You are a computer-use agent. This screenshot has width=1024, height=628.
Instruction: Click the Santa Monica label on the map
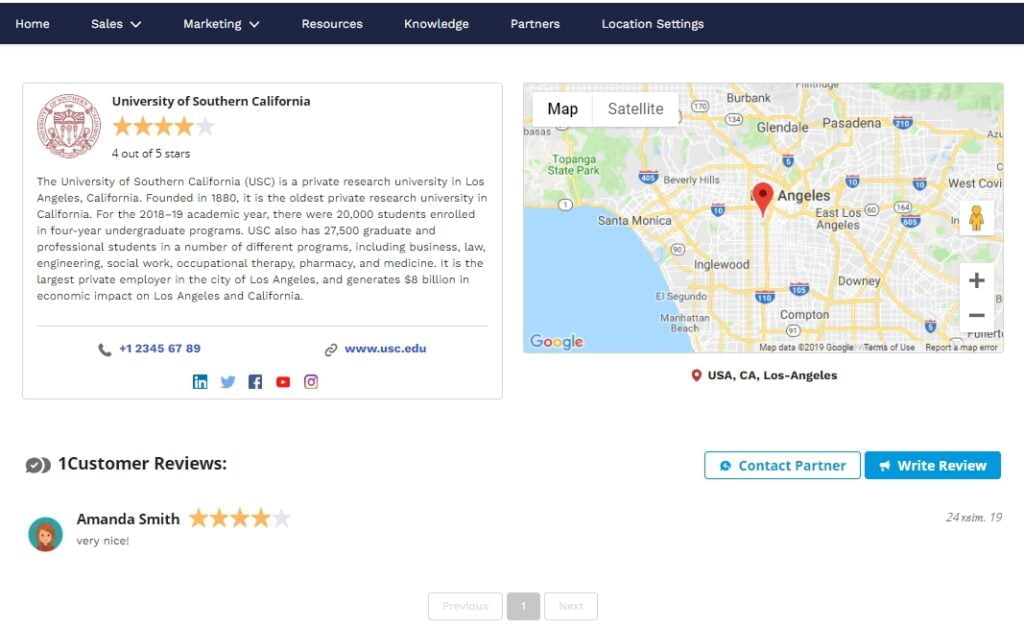[x=634, y=221]
